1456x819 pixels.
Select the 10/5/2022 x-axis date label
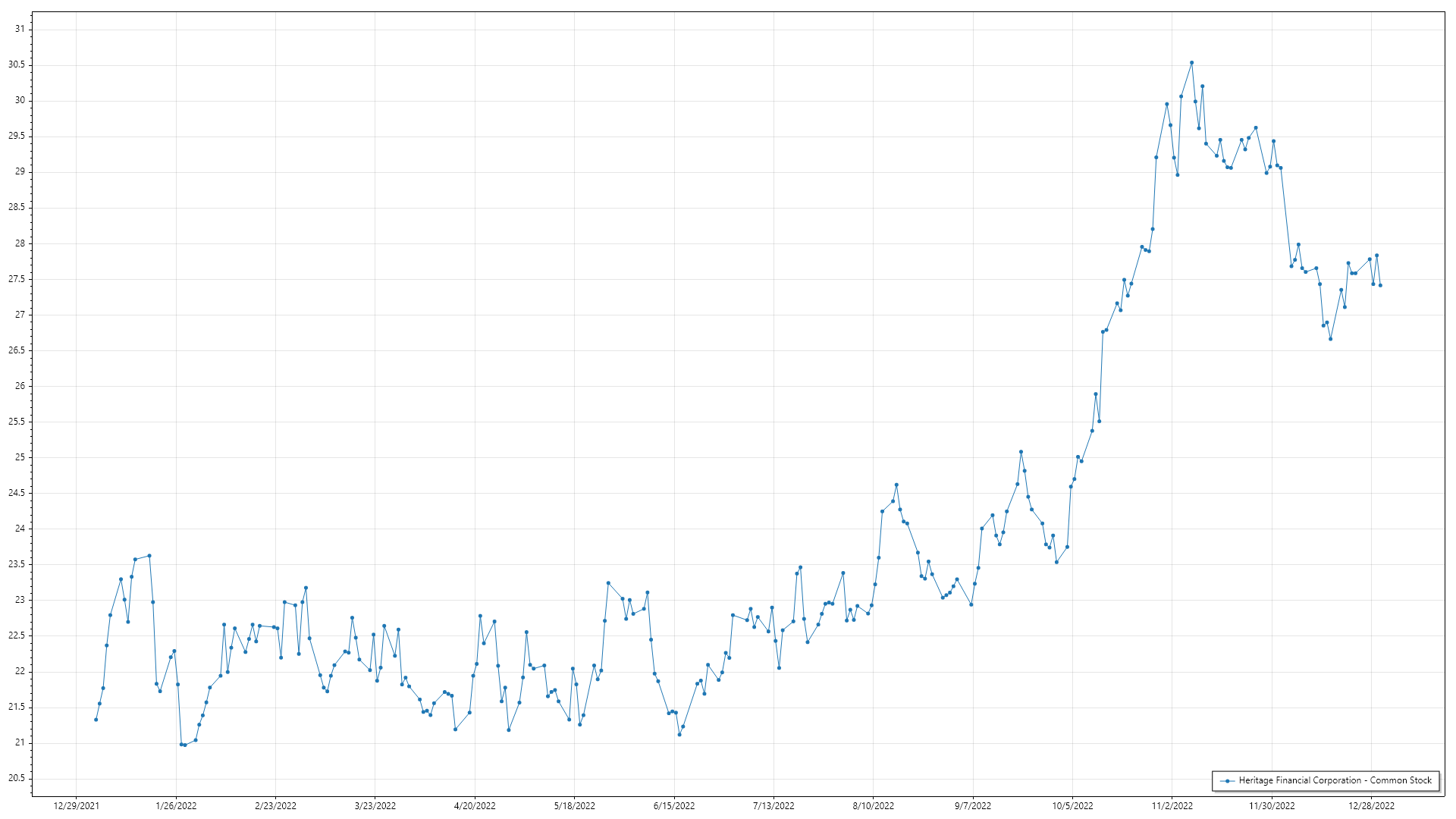tap(1072, 805)
